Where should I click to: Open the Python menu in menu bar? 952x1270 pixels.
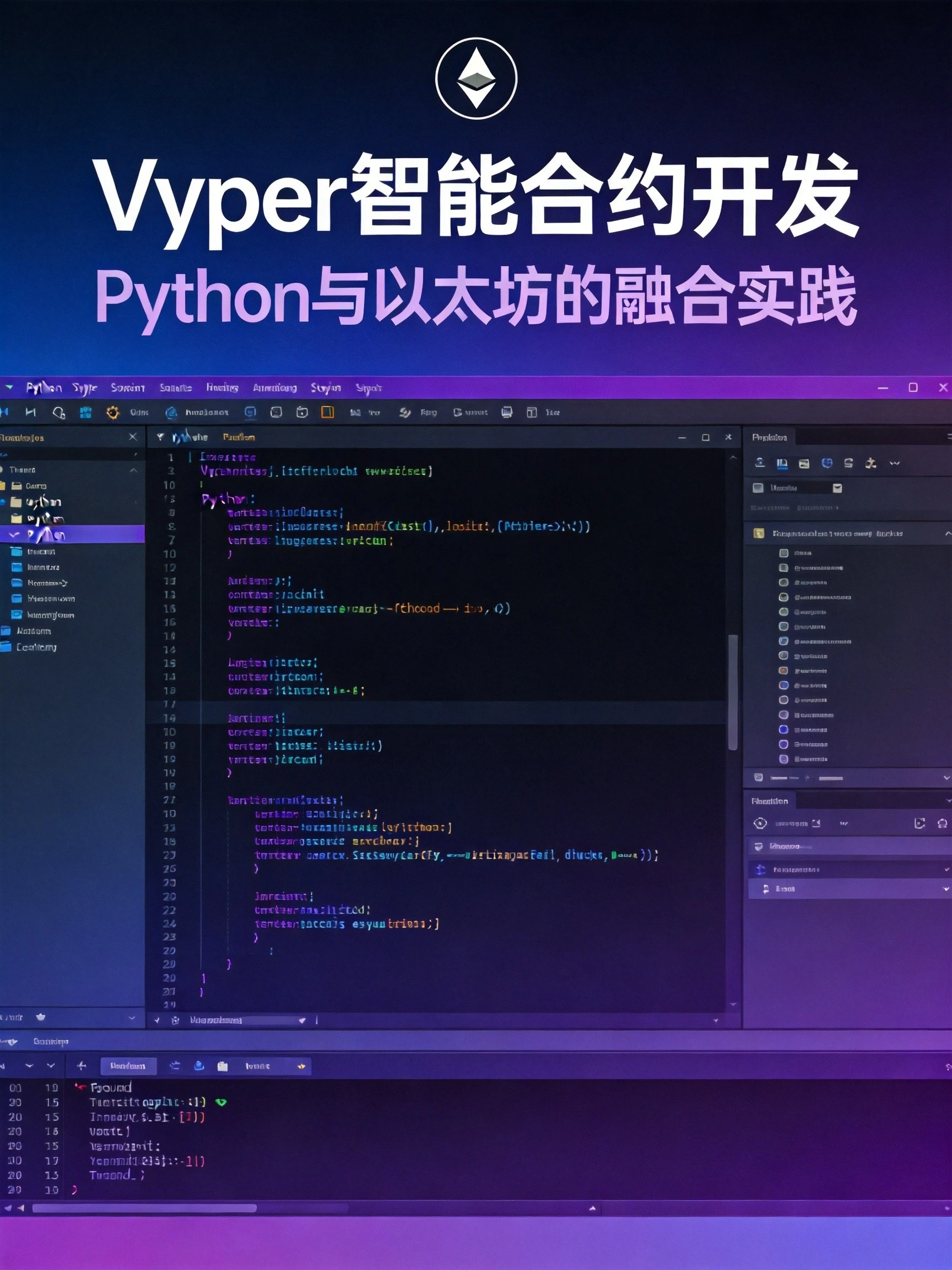44,388
